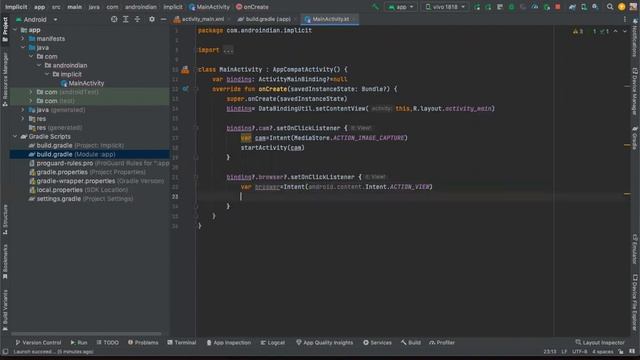Open the Problems tool window

(143, 342)
